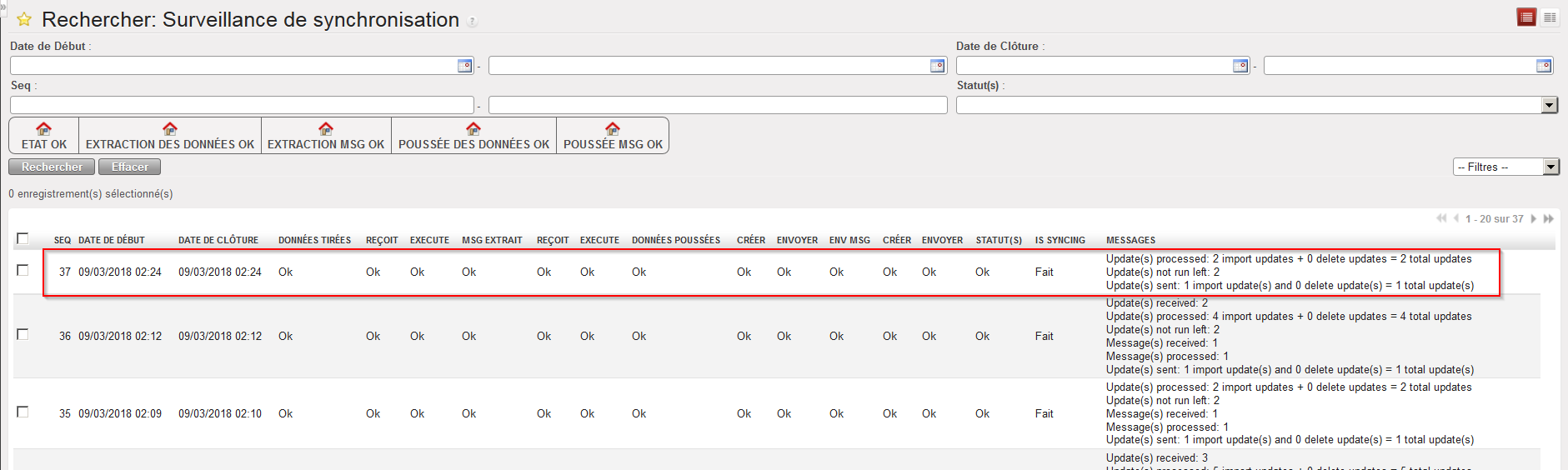Viewport: 1568px width, 470px height.
Task: Open the Statut(s) dropdown
Action: (x=1549, y=105)
